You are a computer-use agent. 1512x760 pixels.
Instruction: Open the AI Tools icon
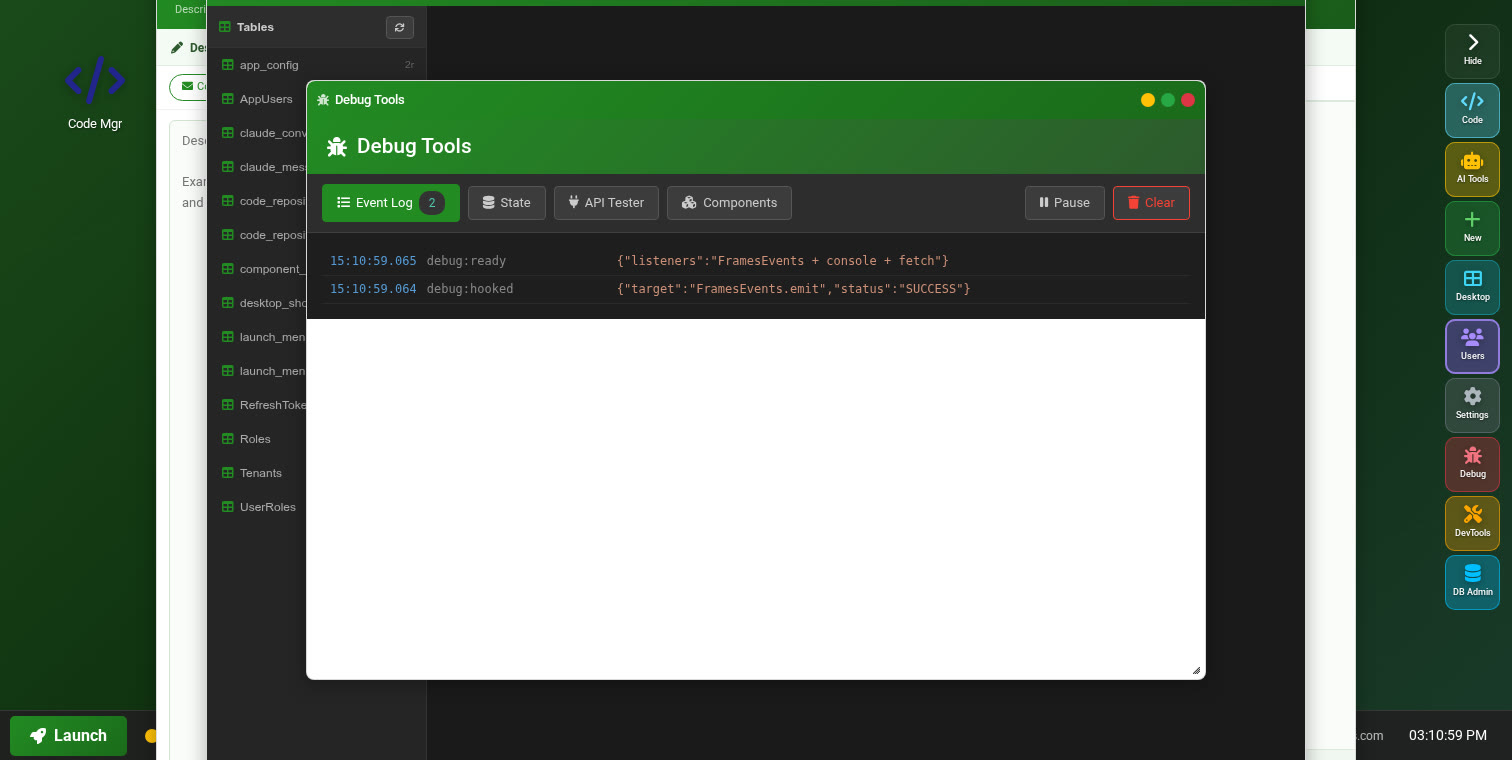pos(1472,169)
